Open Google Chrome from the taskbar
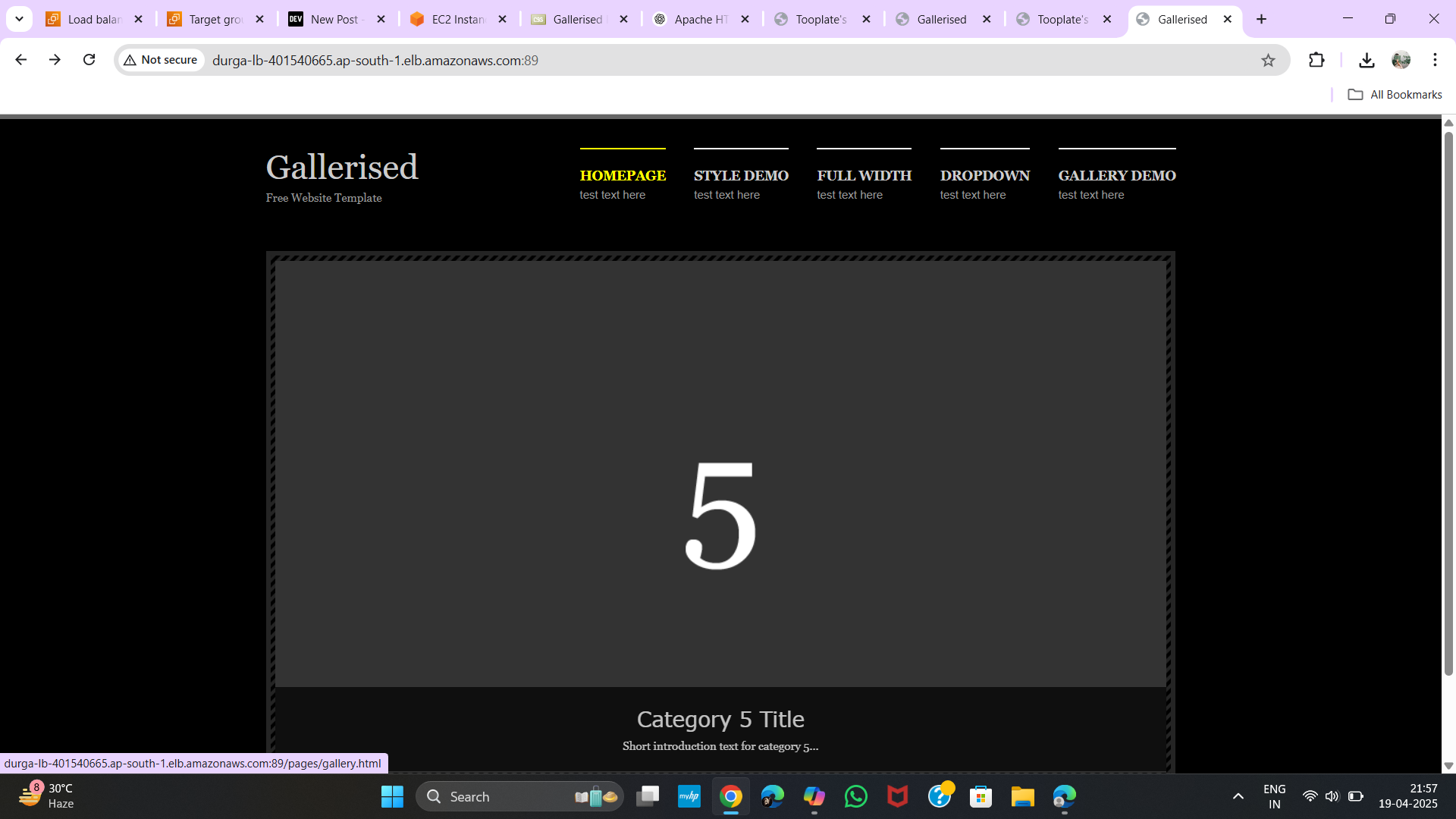Viewport: 1456px width, 819px height. 731,796
